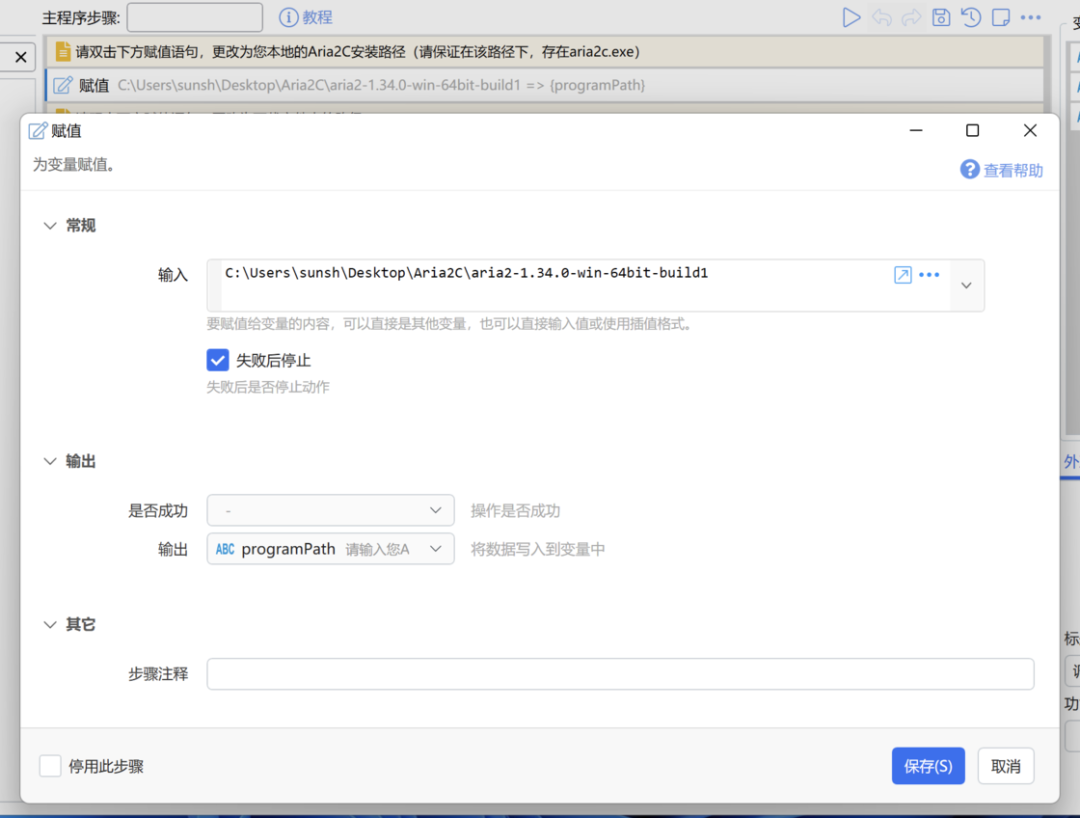This screenshot has width=1080, height=818.
Task: Click the 取消 button
Action: [1006, 766]
